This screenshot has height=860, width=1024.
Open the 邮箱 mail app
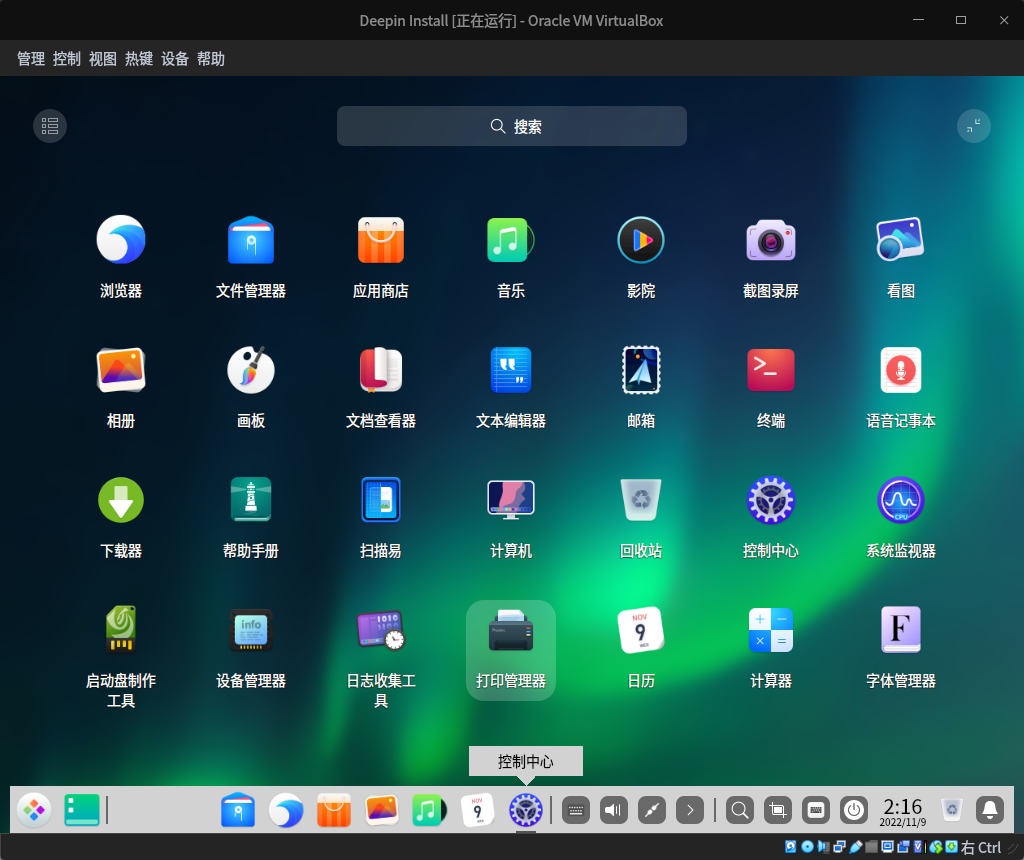(x=641, y=370)
